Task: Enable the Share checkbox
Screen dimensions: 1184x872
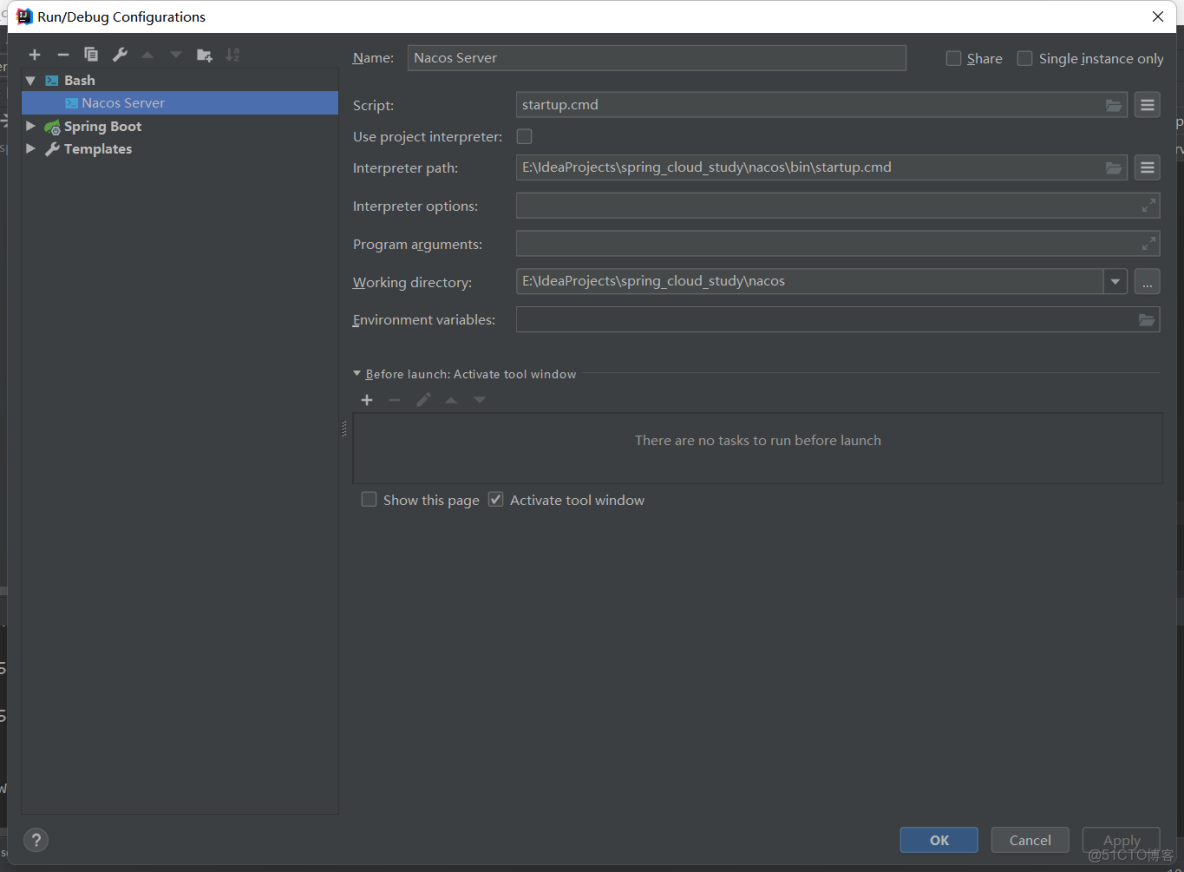Action: [x=953, y=58]
